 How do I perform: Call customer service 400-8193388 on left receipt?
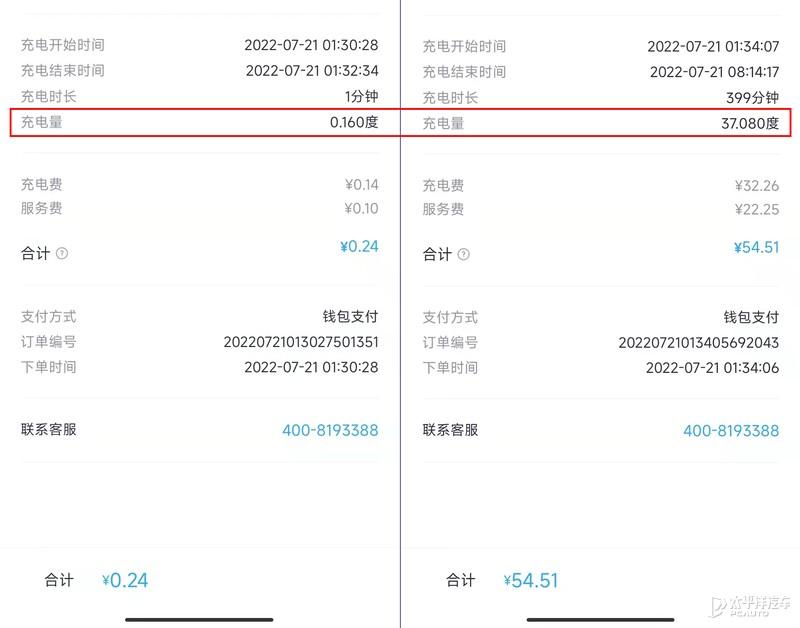click(x=330, y=431)
